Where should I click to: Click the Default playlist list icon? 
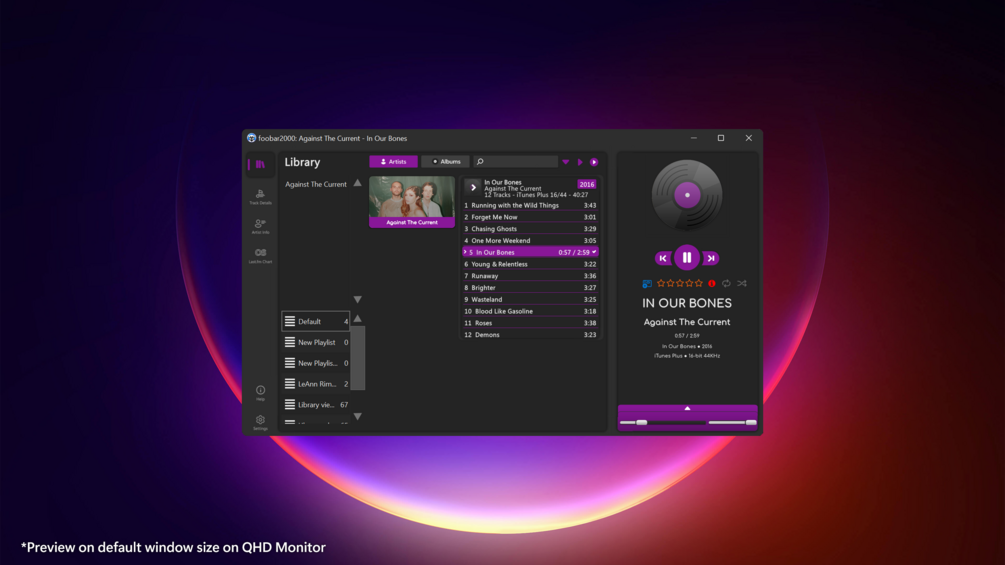(290, 322)
